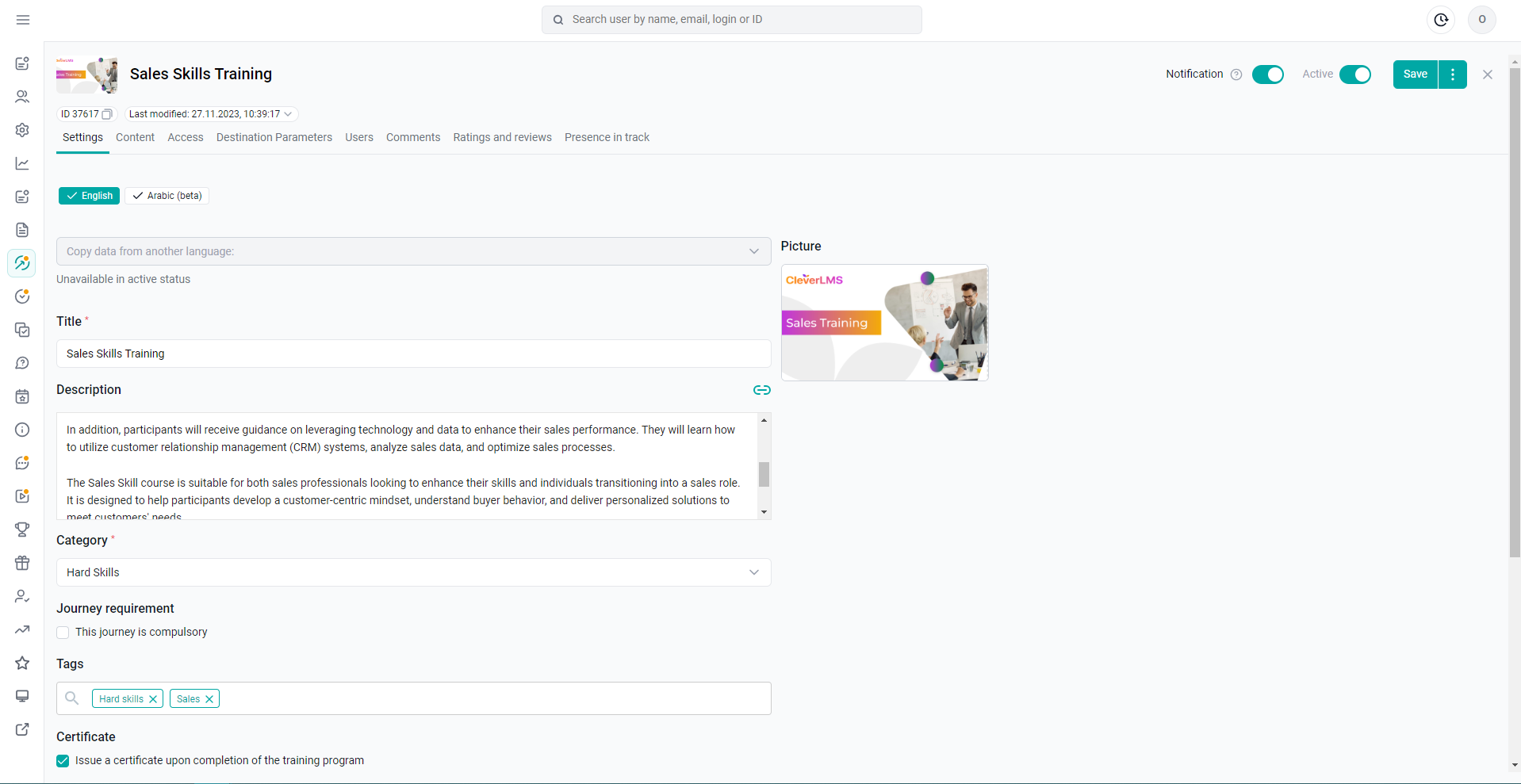Click the Notification help question icon

click(x=1236, y=75)
